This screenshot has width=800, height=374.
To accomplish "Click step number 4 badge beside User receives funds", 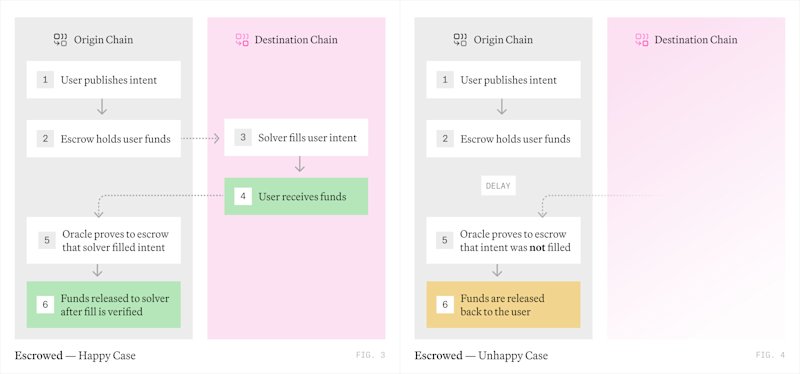I will click(x=243, y=196).
